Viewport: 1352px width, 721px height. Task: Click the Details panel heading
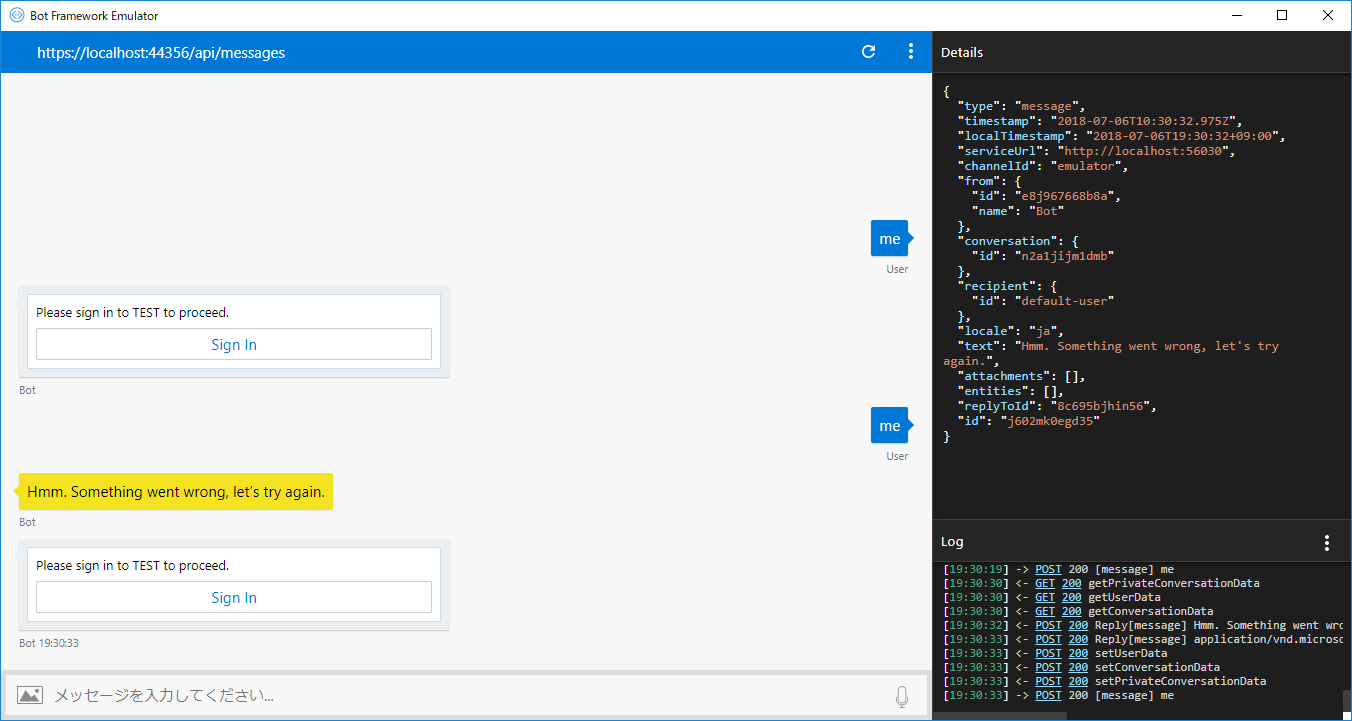click(962, 52)
